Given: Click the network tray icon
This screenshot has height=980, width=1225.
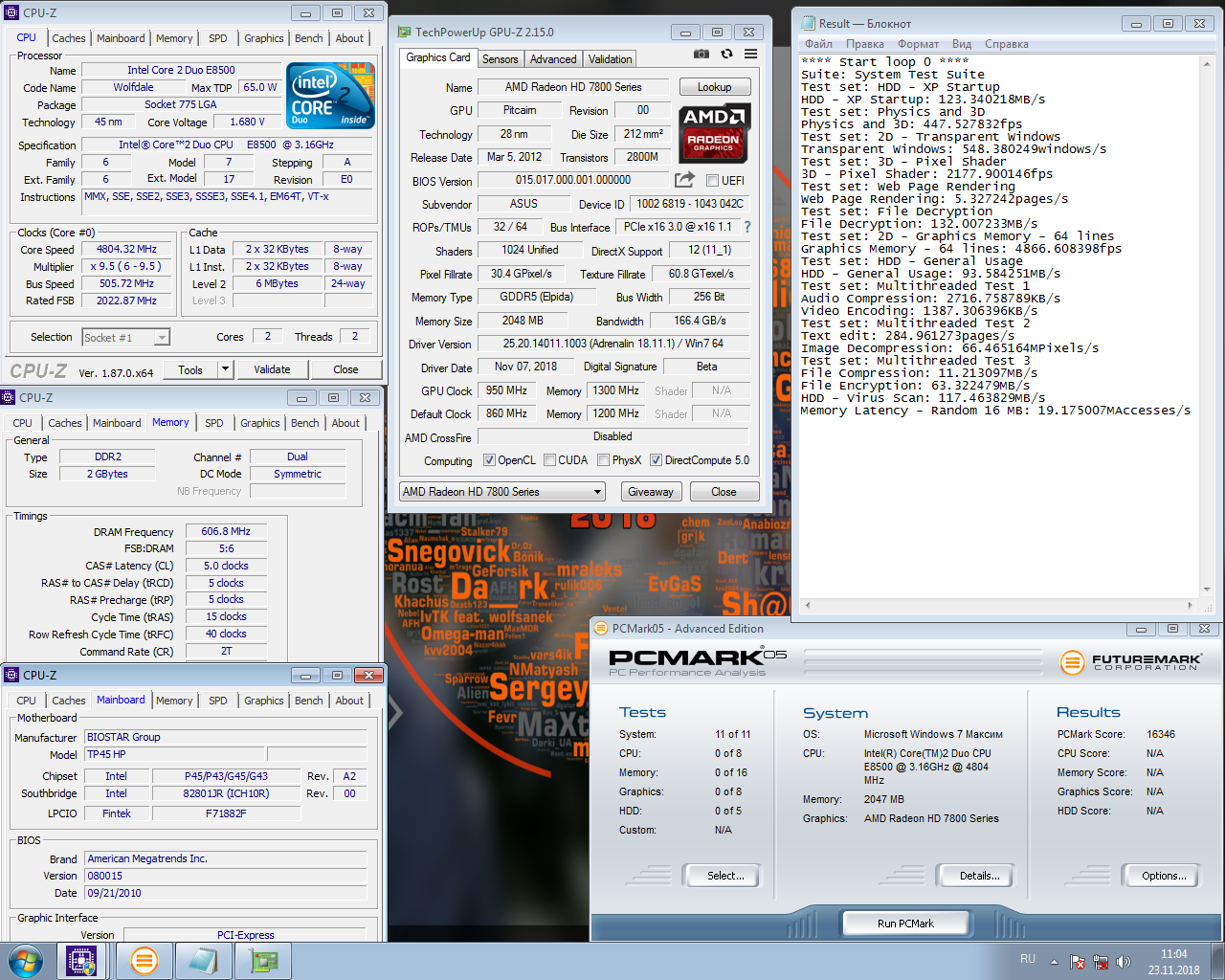Looking at the screenshot, I should (x=1101, y=962).
